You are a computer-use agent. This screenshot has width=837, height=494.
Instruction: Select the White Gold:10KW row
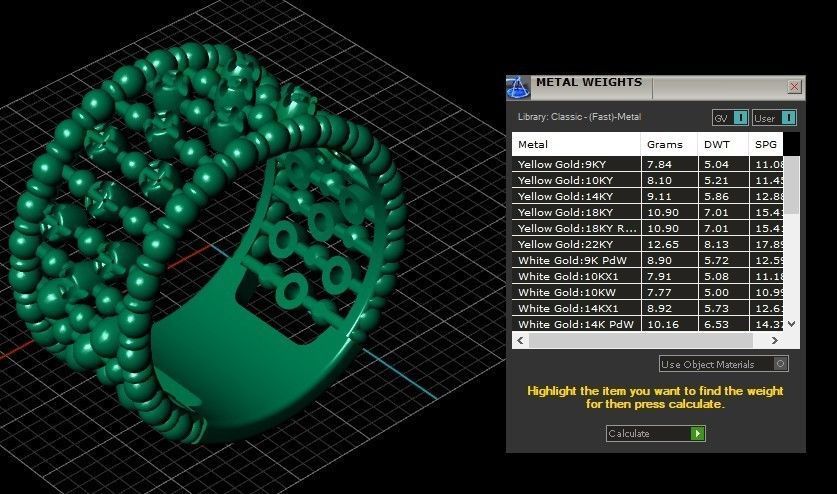pyautogui.click(x=648, y=292)
